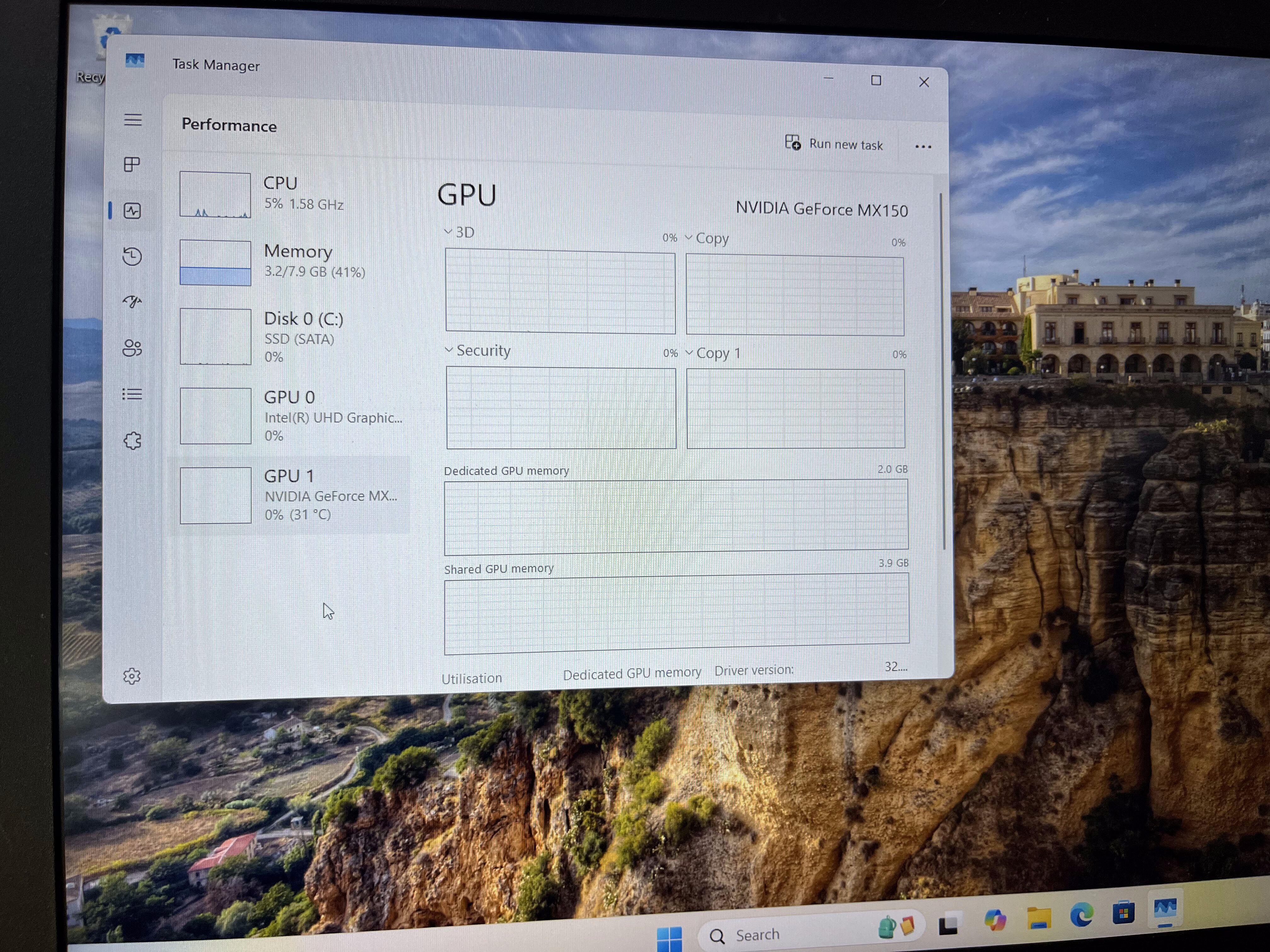Open the Task Manager hamburger navigation menu
The height and width of the screenshot is (952, 1270).
click(x=133, y=119)
